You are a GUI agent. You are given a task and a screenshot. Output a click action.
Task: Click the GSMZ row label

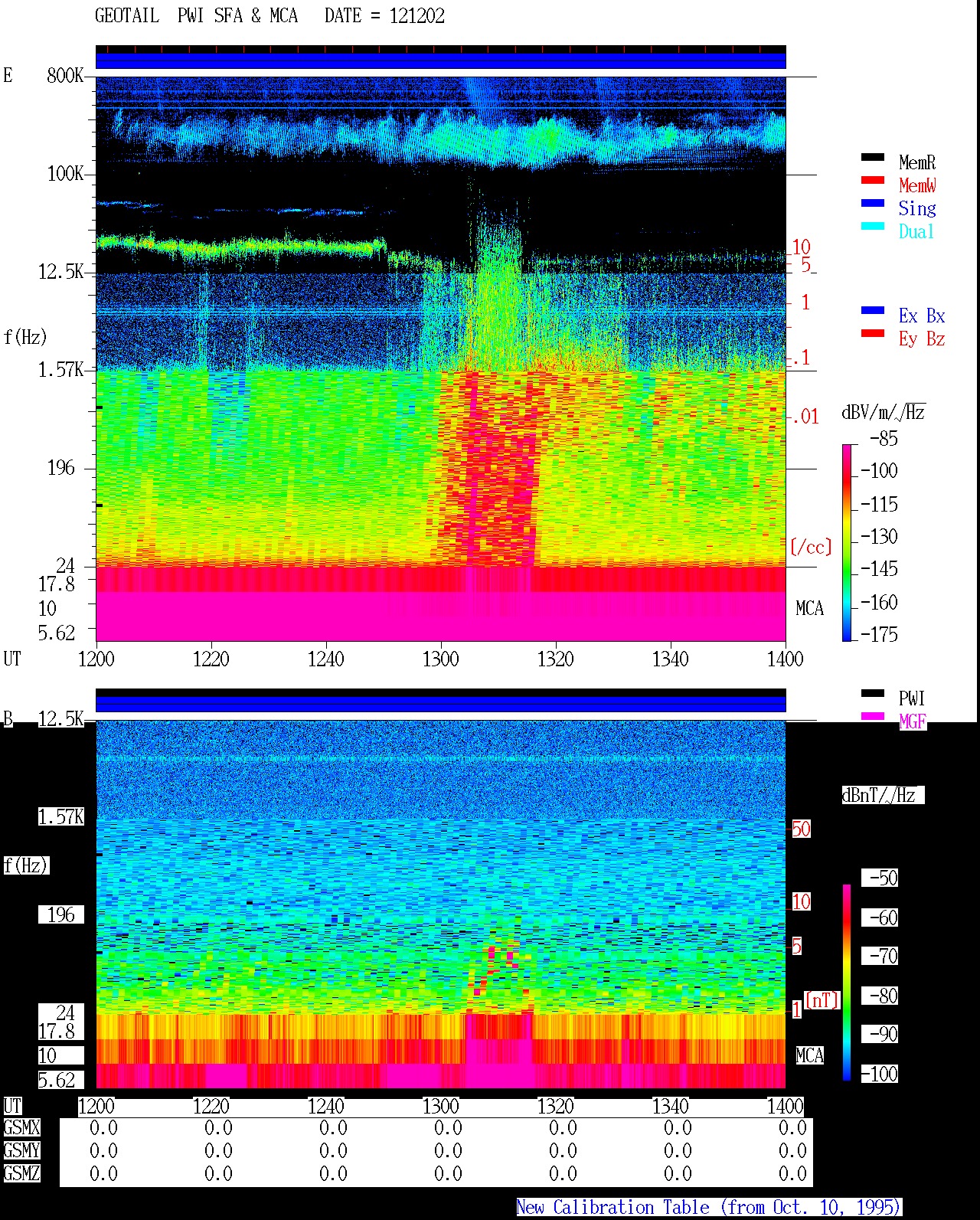[21, 1173]
